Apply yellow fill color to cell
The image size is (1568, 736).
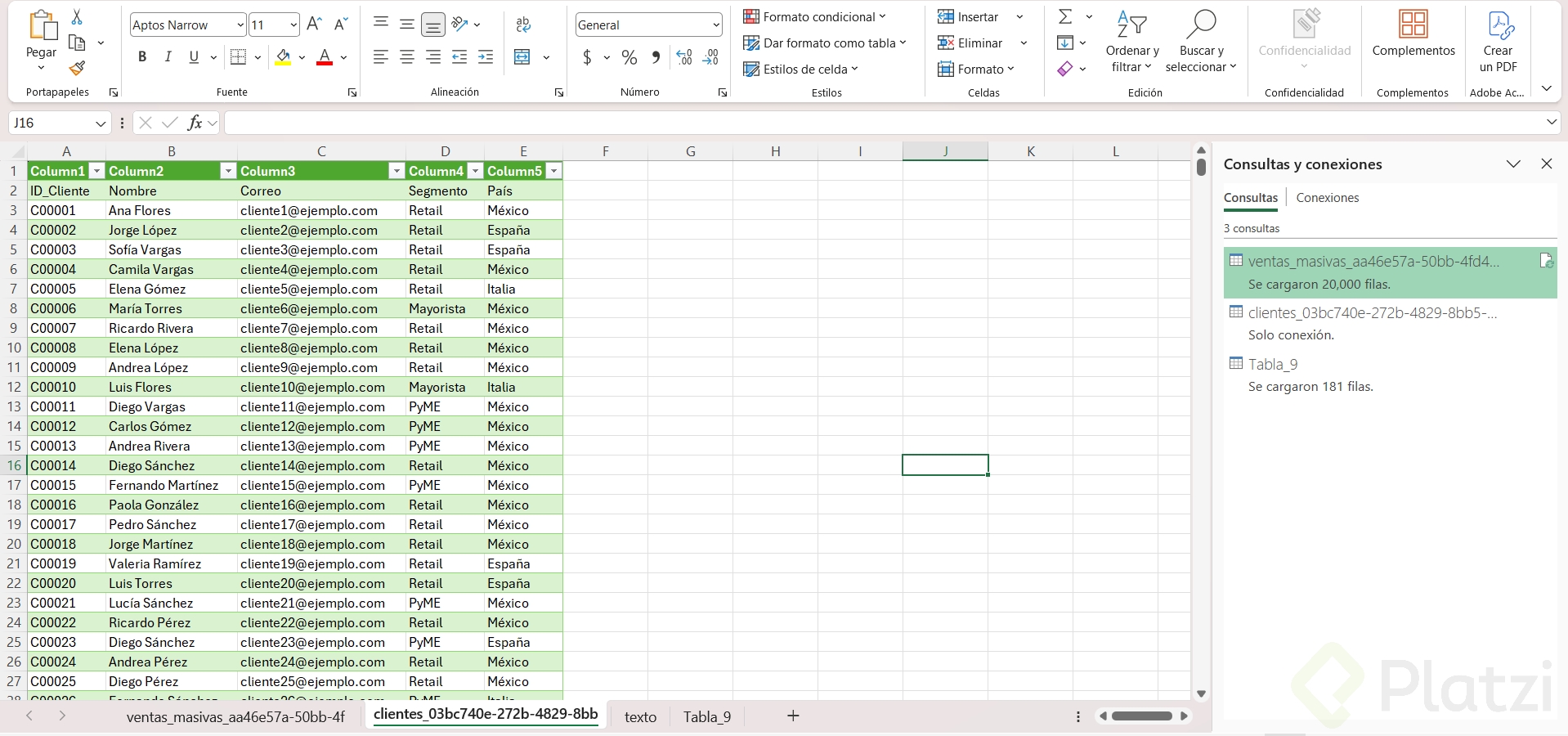click(283, 57)
